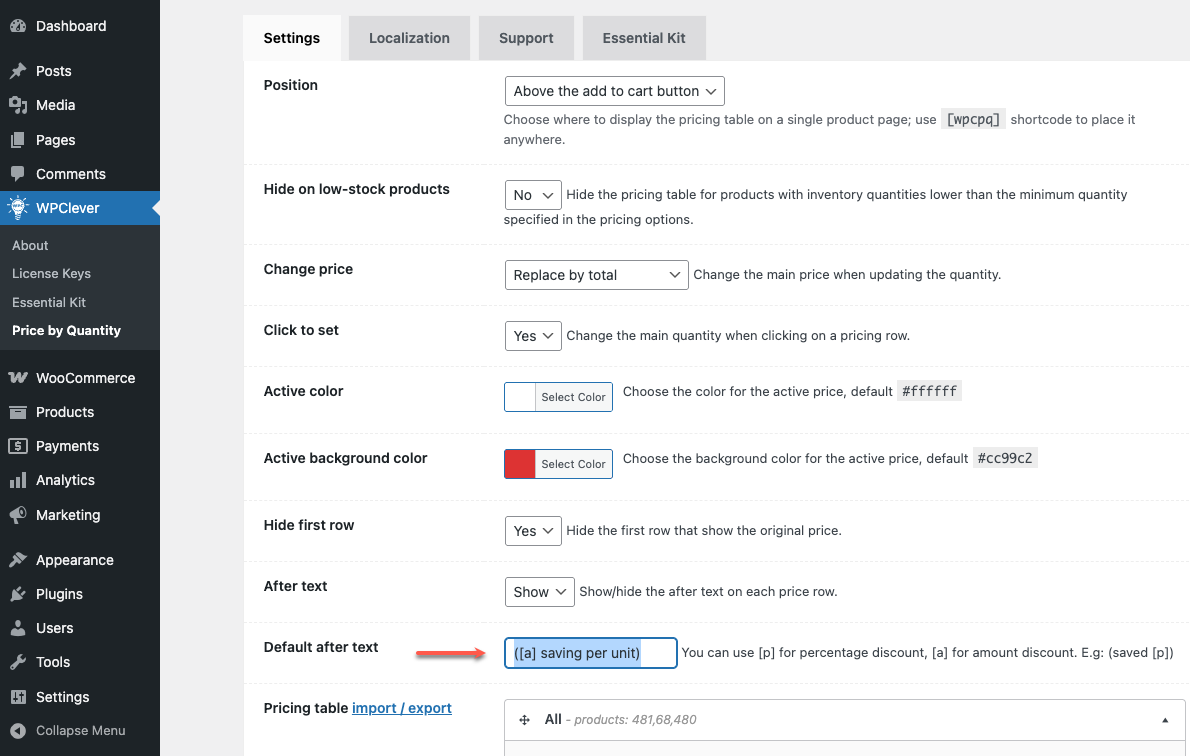1190x756 pixels.
Task: Click the Payments dollar icon
Action: tap(18, 446)
